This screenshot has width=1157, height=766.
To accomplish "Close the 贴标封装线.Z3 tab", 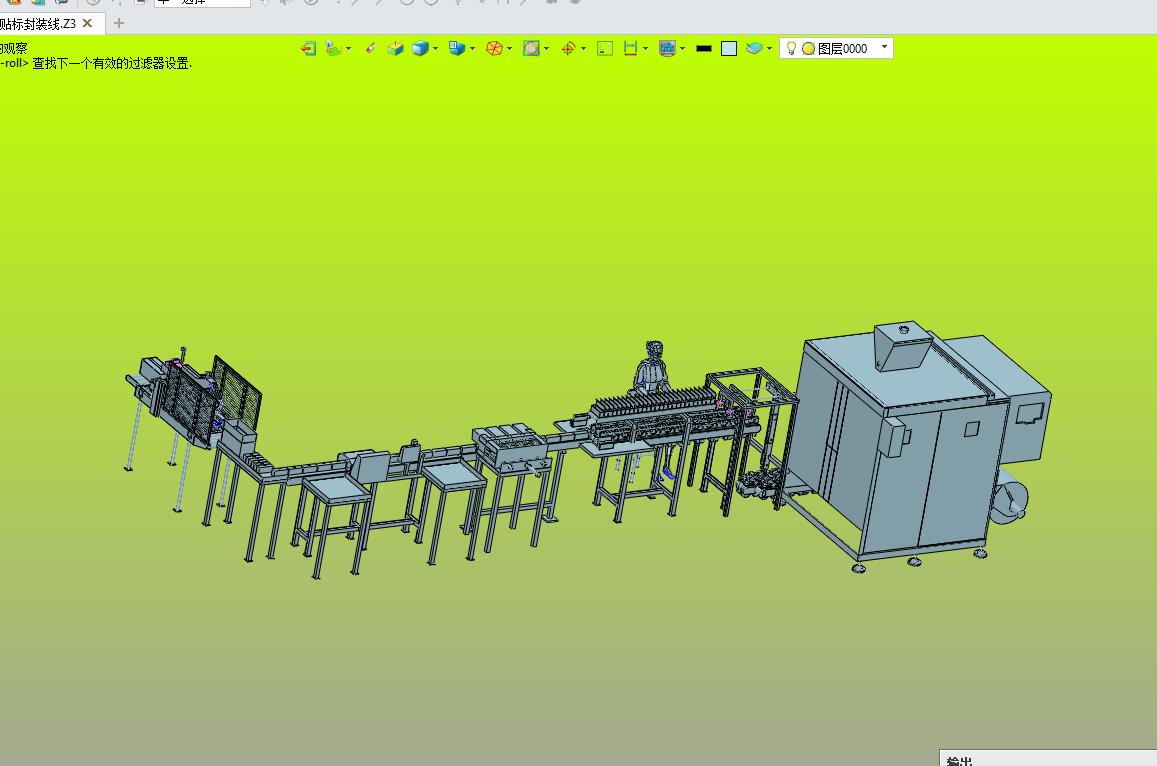I will 87,24.
